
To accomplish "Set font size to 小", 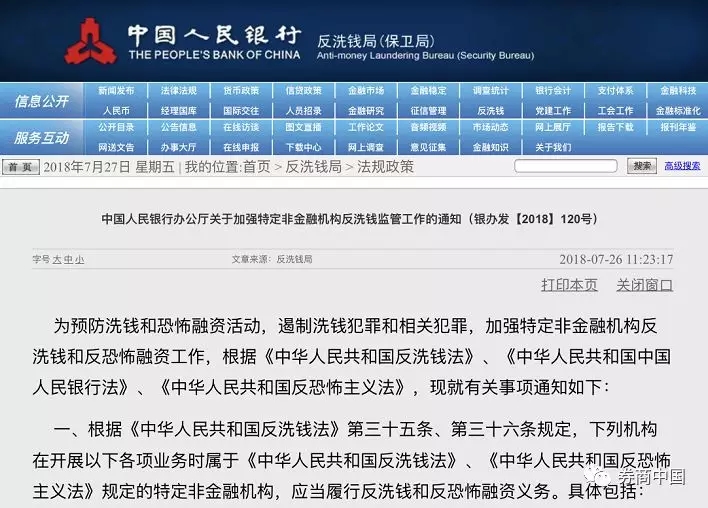I will coord(79,260).
